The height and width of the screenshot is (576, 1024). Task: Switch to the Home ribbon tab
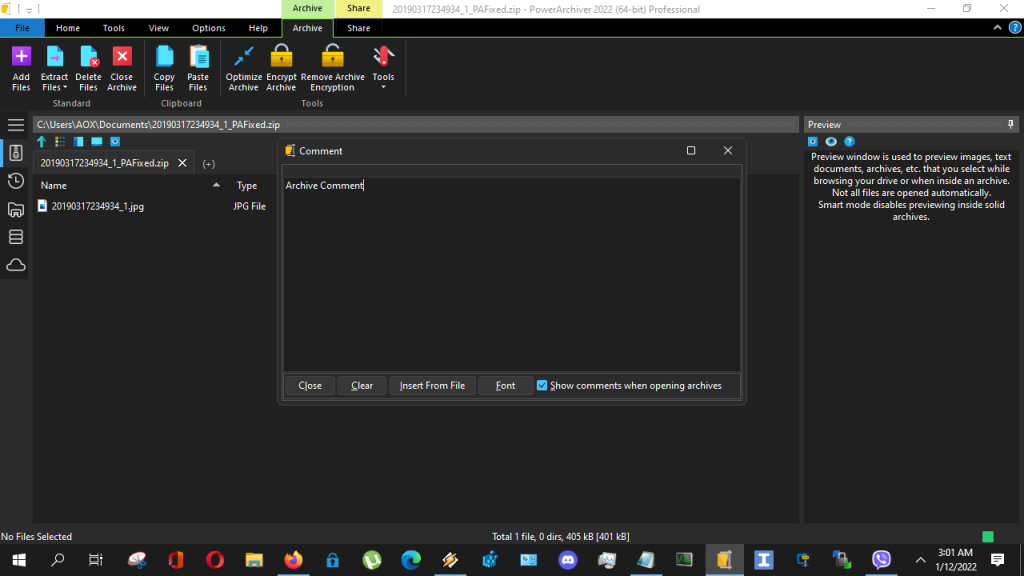pyautogui.click(x=68, y=28)
